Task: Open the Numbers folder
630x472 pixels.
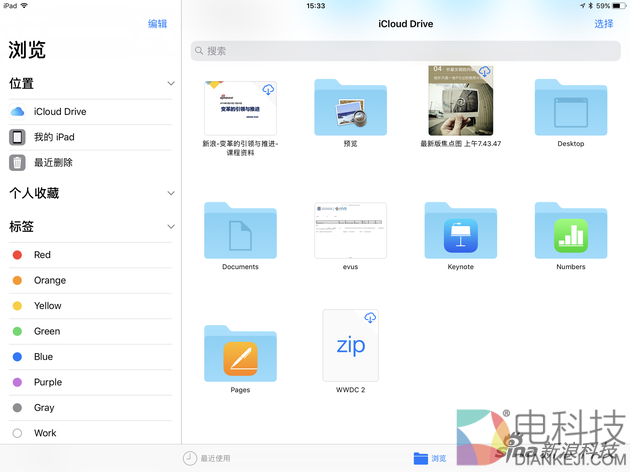Action: point(571,230)
